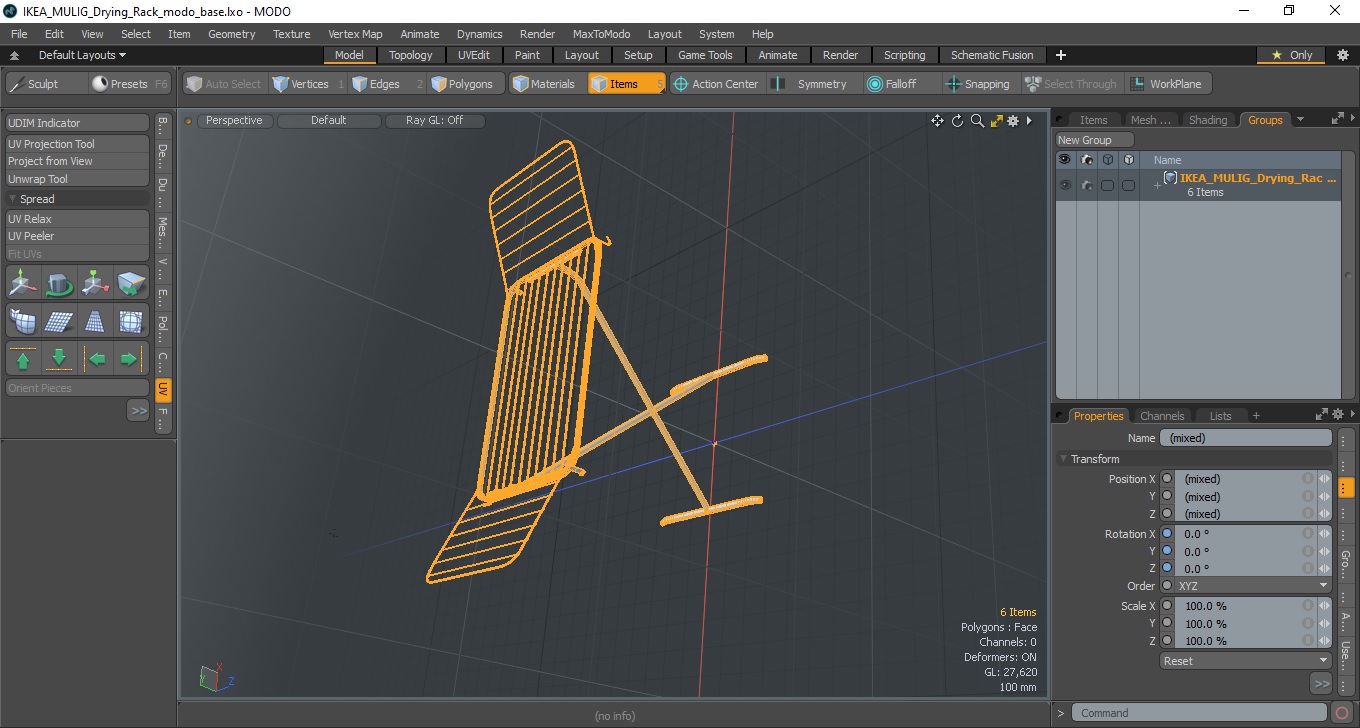Viewport: 1360px width, 728px height.
Task: Expand the IKEA_MULIG group tree plus
Action: (1157, 185)
